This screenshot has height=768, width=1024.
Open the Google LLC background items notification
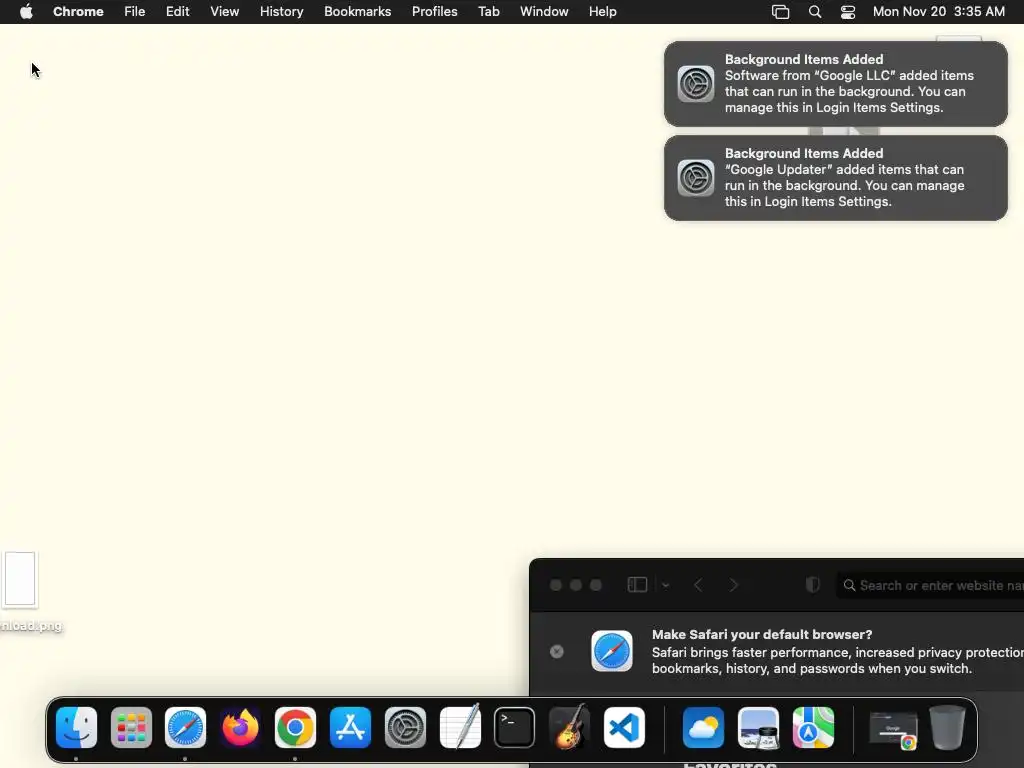(x=836, y=84)
